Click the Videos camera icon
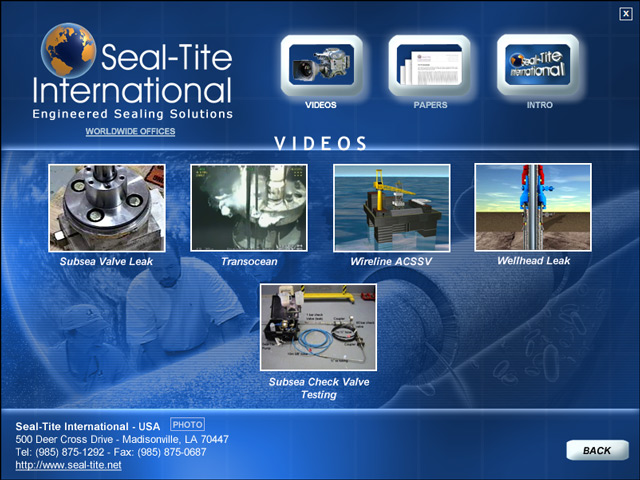The image size is (640, 480). pos(320,64)
